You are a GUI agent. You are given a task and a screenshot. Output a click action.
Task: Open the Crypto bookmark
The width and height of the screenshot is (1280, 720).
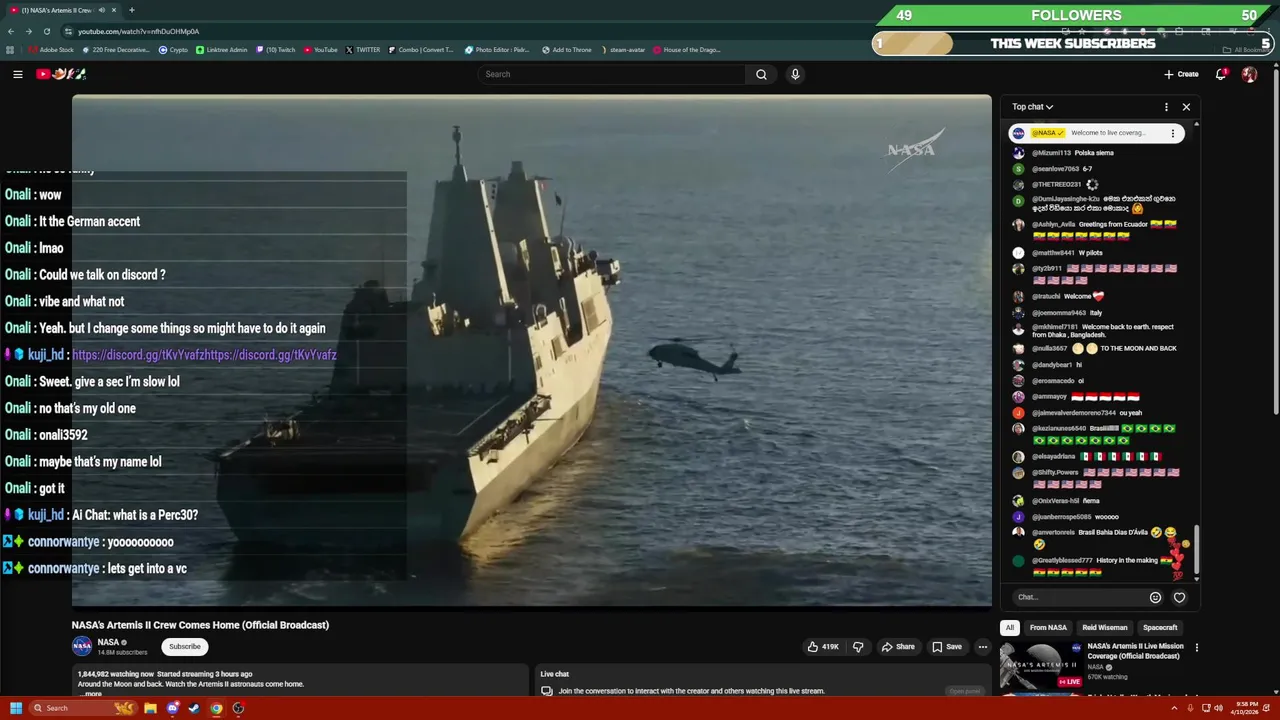pyautogui.click(x=173, y=50)
